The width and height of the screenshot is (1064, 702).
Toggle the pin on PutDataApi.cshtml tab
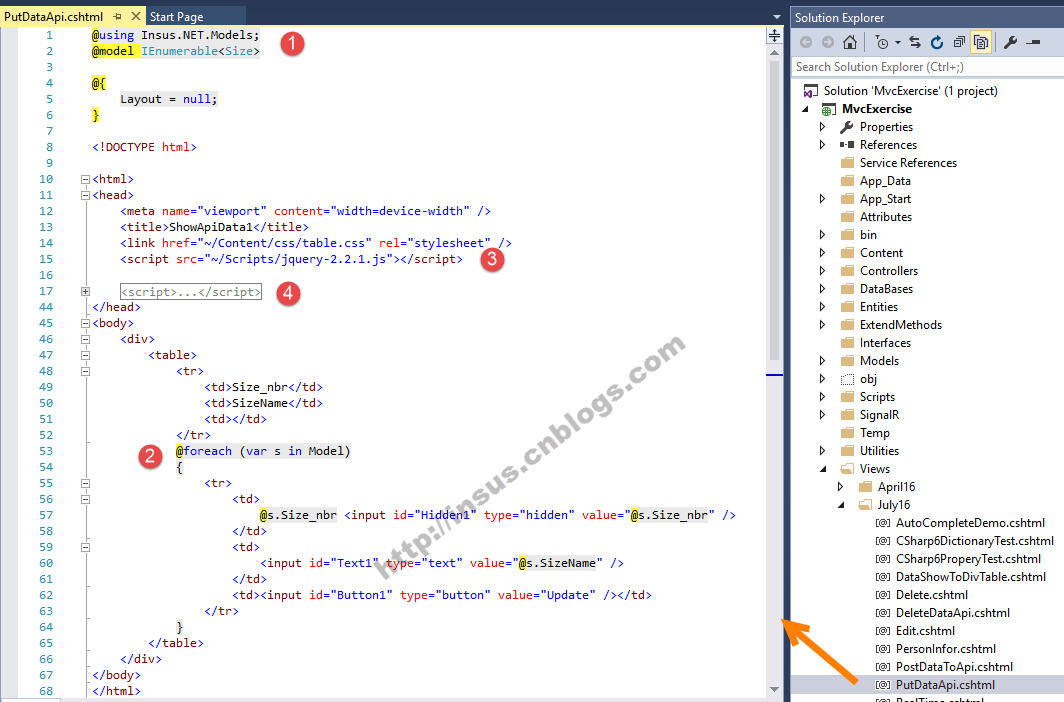coord(117,16)
